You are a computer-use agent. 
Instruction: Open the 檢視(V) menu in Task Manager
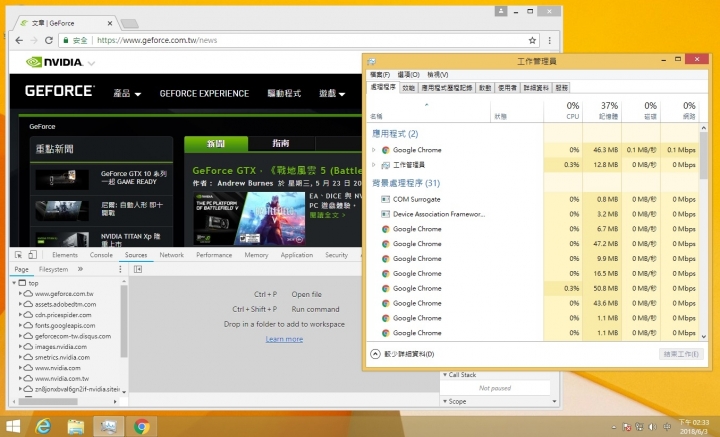(x=438, y=74)
